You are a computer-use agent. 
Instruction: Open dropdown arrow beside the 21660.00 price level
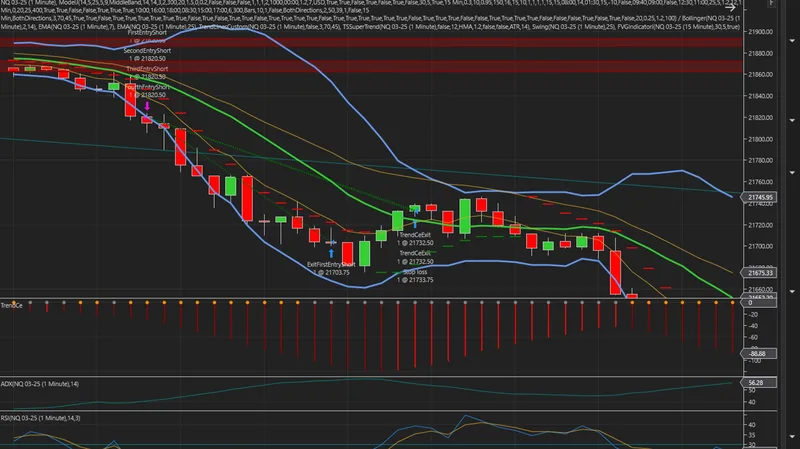792,291
